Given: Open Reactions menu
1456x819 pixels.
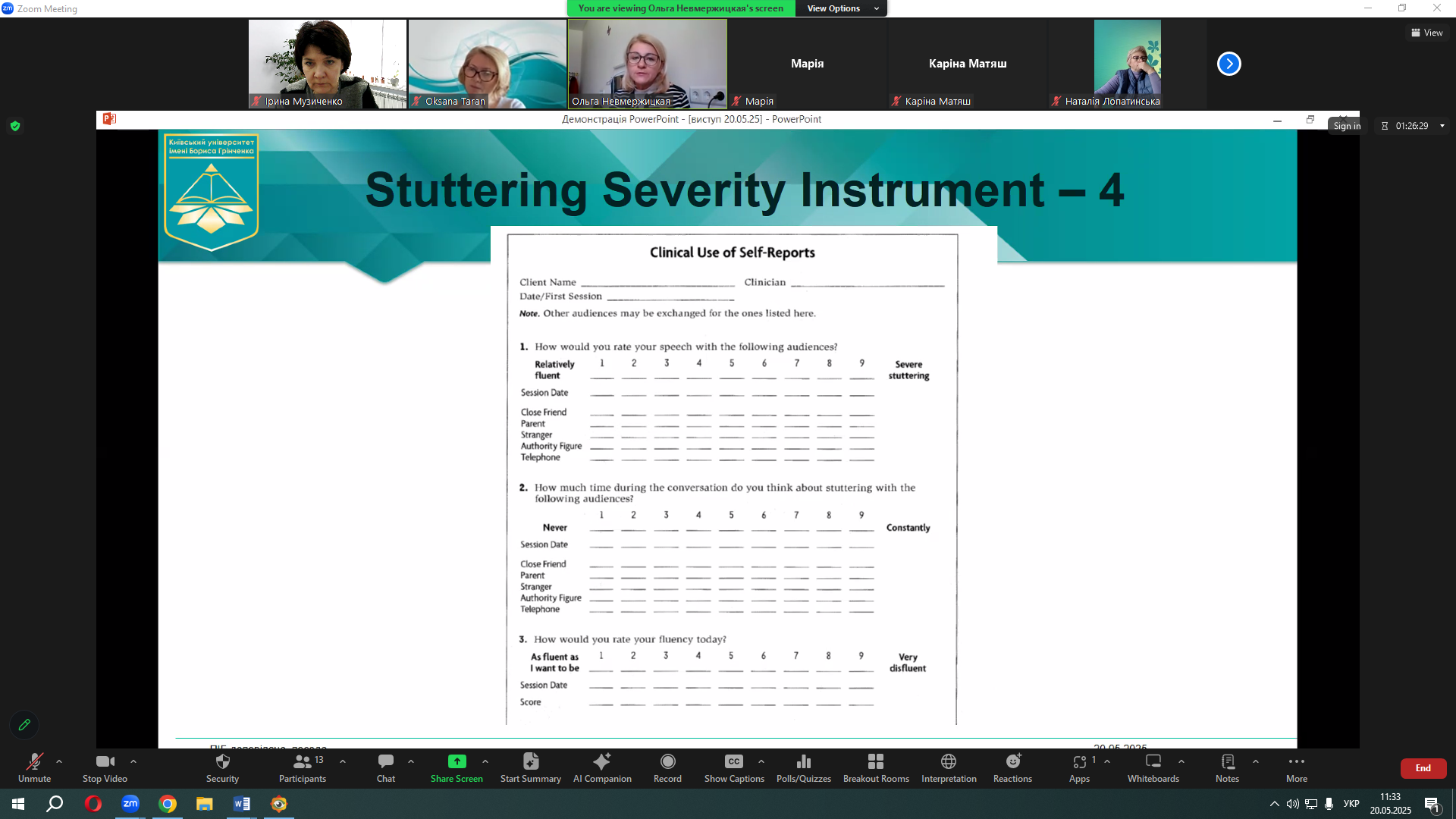Looking at the screenshot, I should click(1012, 767).
